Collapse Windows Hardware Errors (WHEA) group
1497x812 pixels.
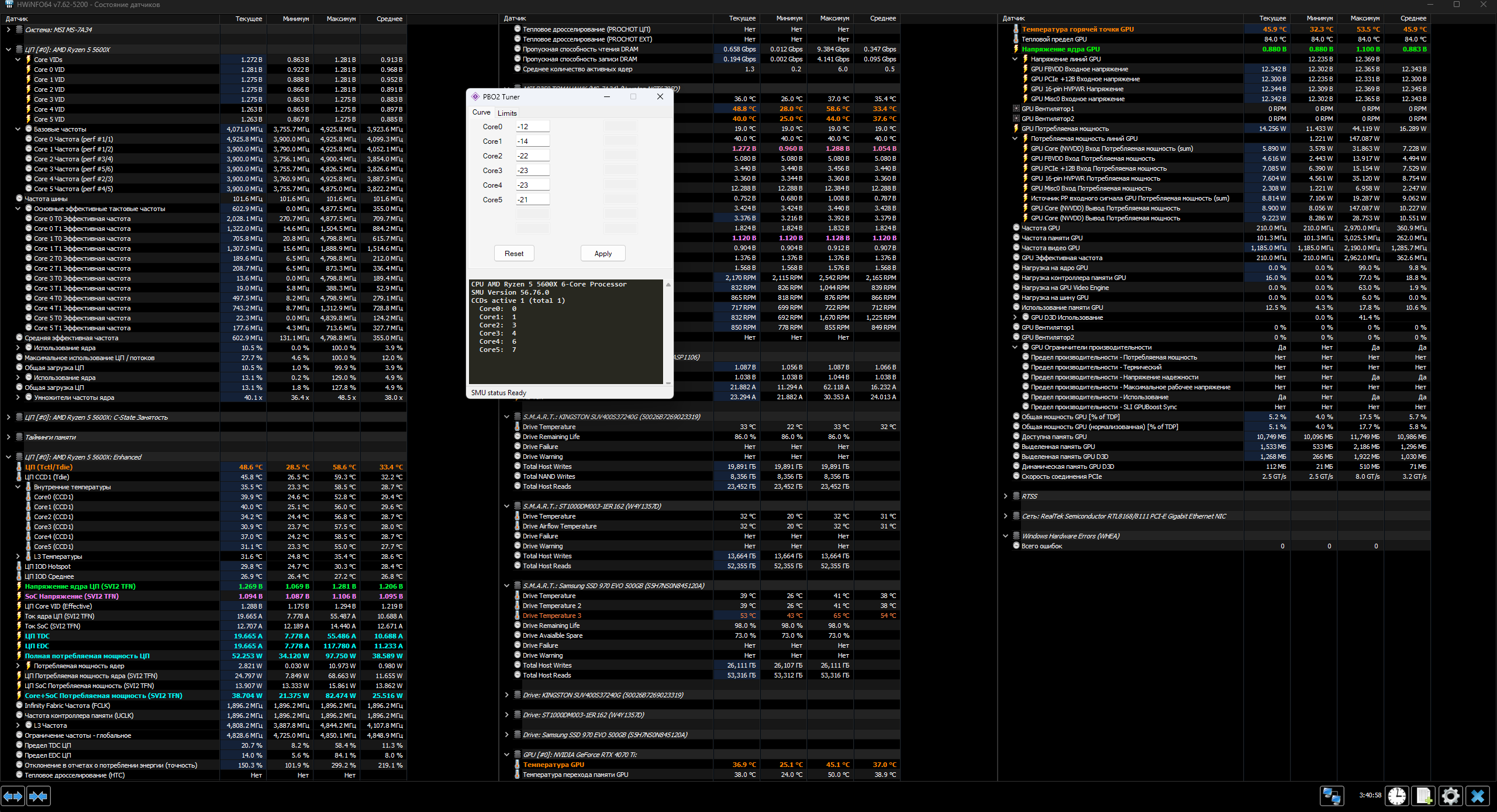[x=1005, y=536]
